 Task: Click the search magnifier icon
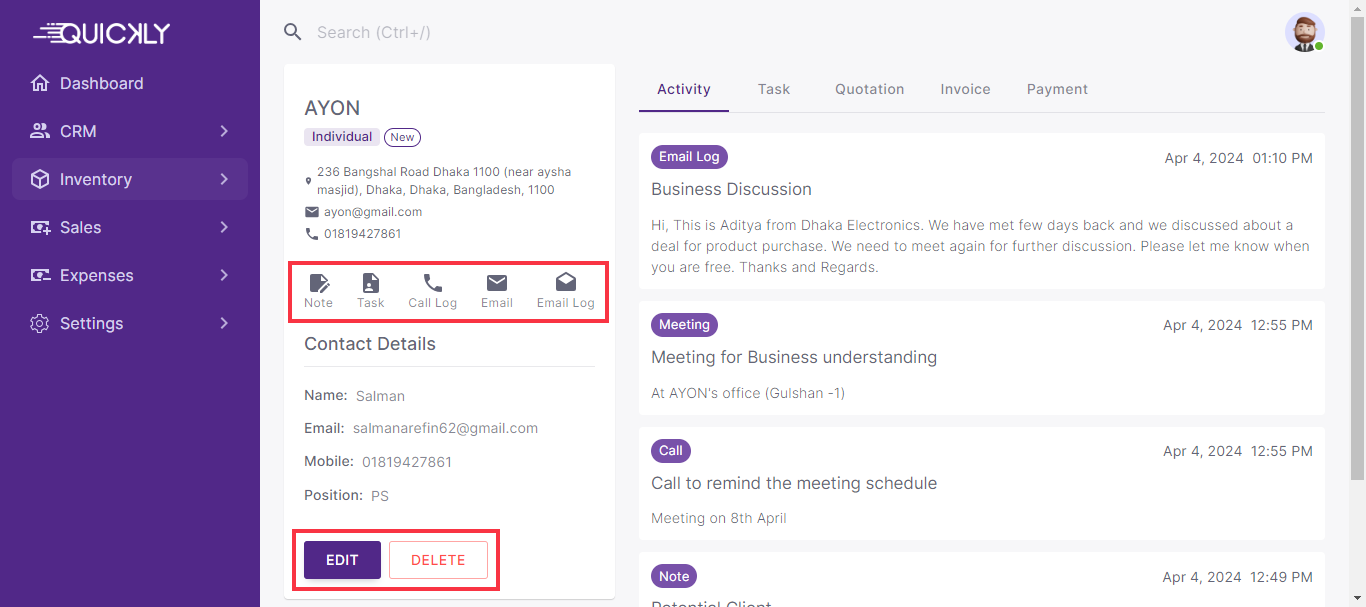pos(293,32)
